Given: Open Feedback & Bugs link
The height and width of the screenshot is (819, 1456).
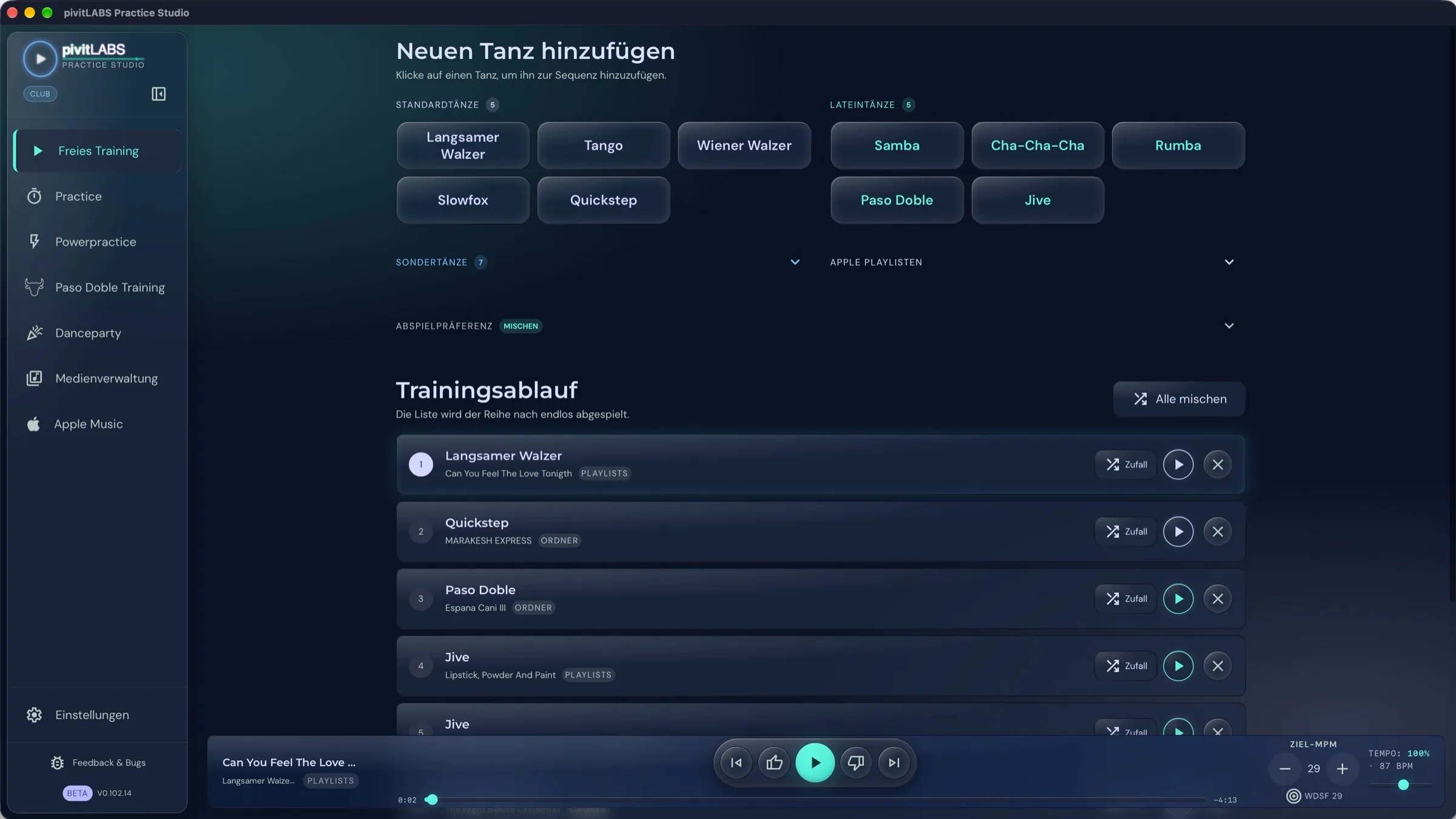Looking at the screenshot, I should 98,763.
